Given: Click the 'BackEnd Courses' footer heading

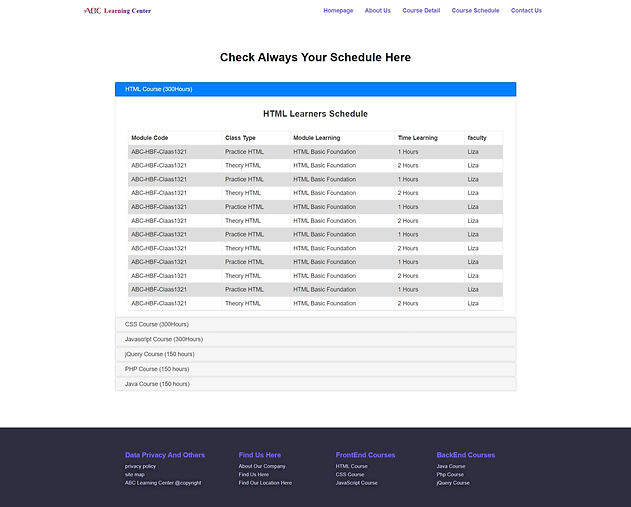Looking at the screenshot, I should click(x=466, y=455).
